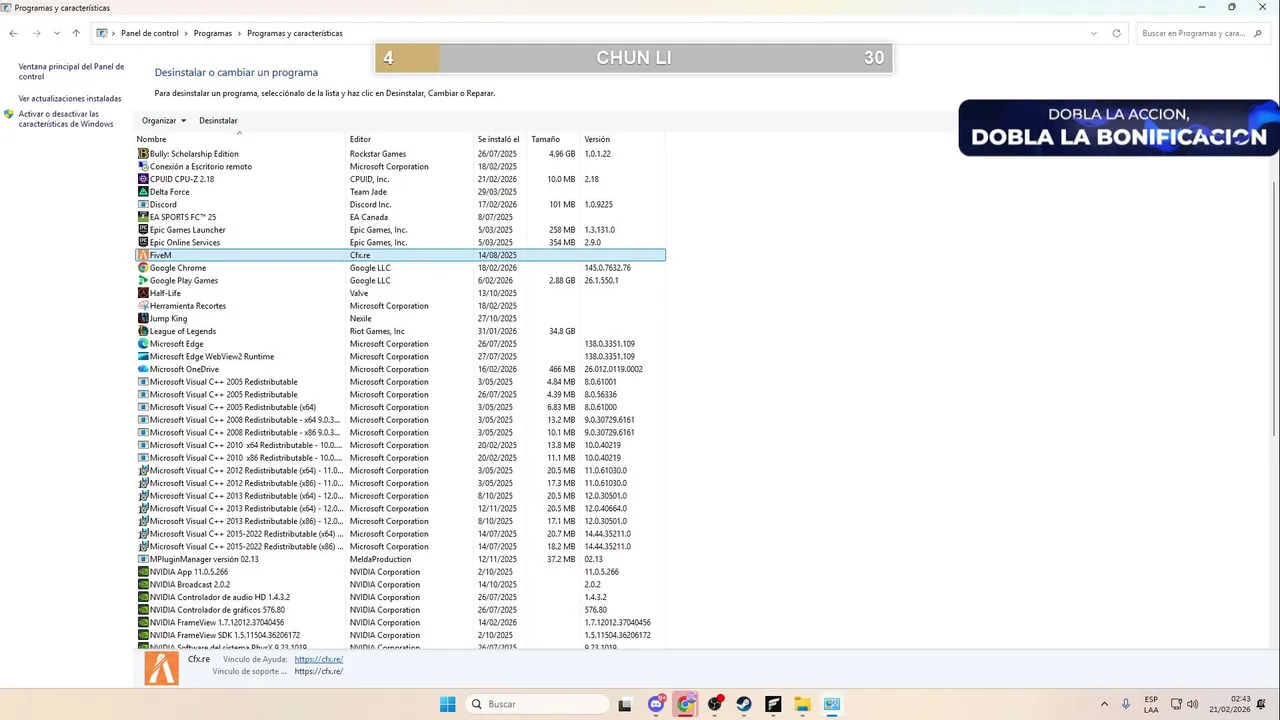Screen dimensions: 1280x720
Task: Open Ver actualizaciones instaladas link
Action: tap(70, 98)
